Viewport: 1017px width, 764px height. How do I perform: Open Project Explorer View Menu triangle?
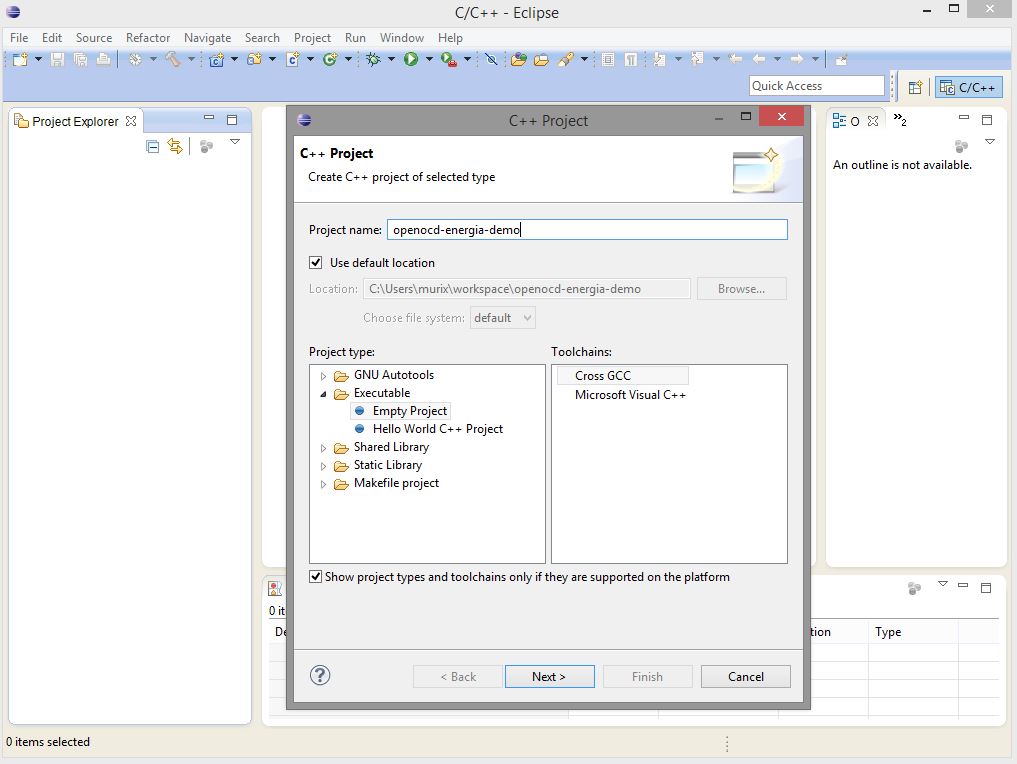point(235,141)
